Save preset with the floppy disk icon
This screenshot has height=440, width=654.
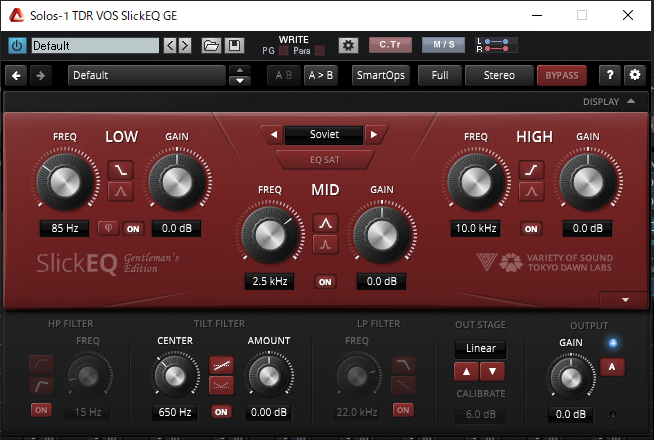(x=234, y=45)
